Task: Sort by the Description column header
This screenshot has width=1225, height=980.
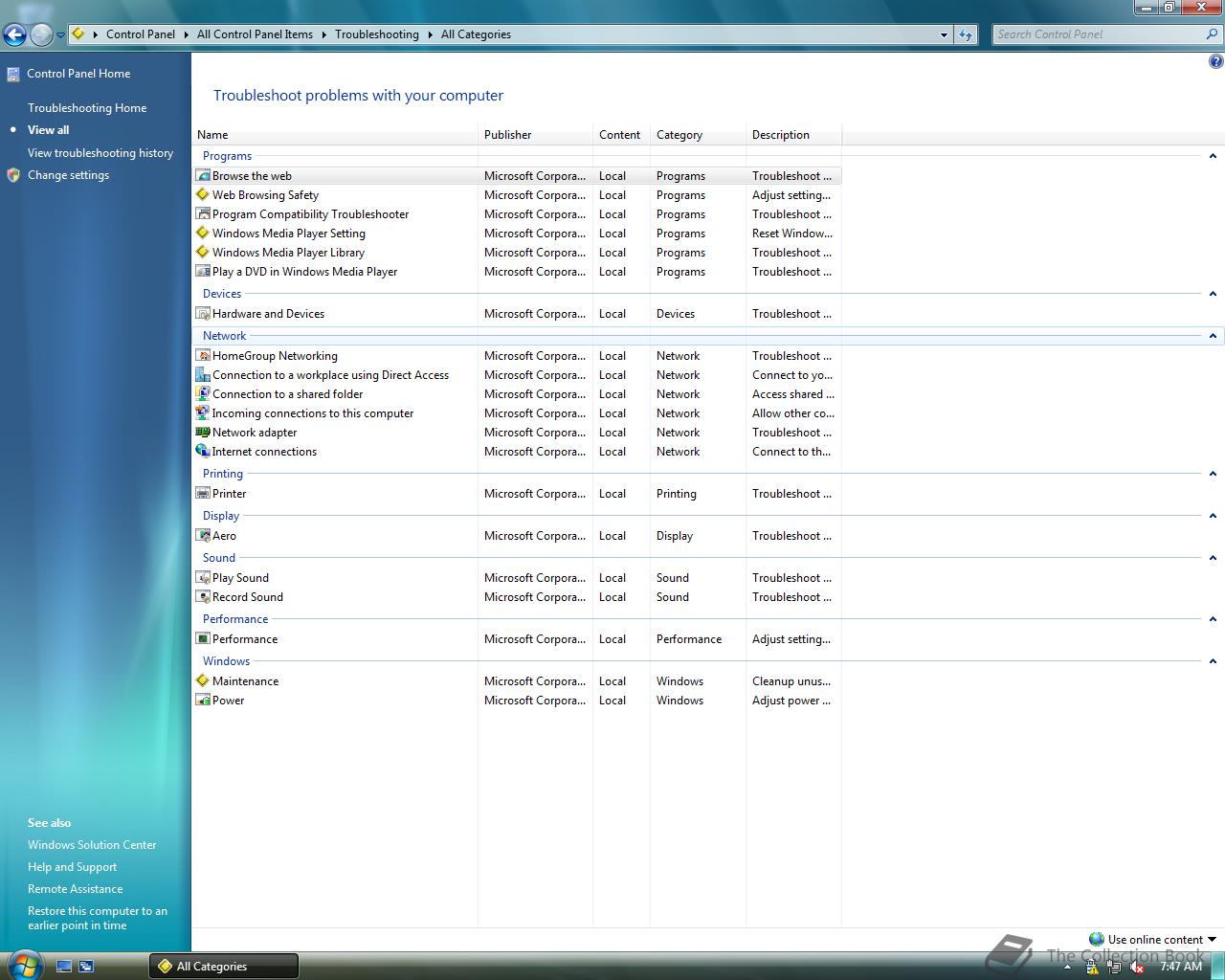Action: coord(793,135)
